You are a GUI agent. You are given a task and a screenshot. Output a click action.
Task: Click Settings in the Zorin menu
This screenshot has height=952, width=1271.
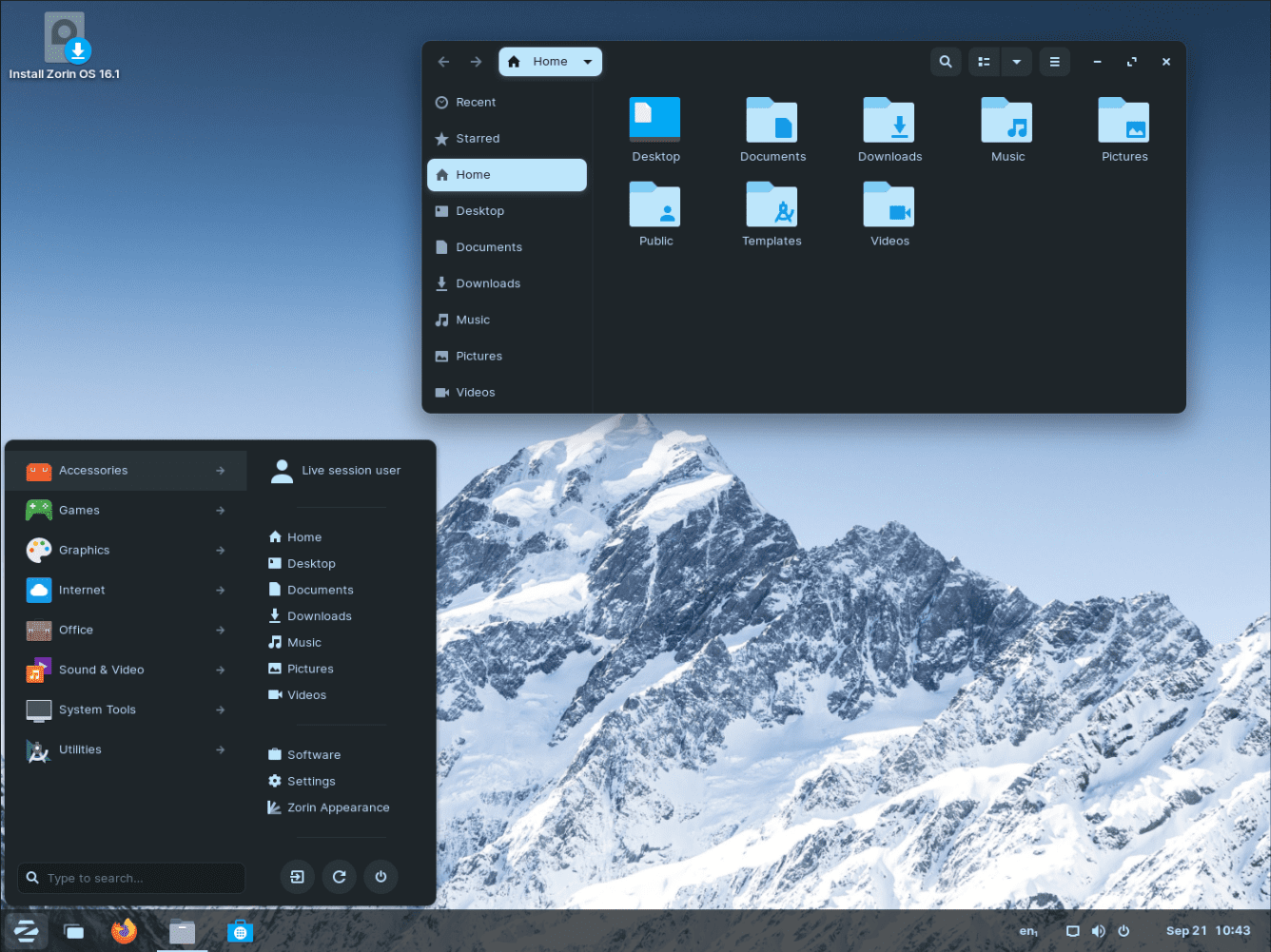click(x=310, y=781)
